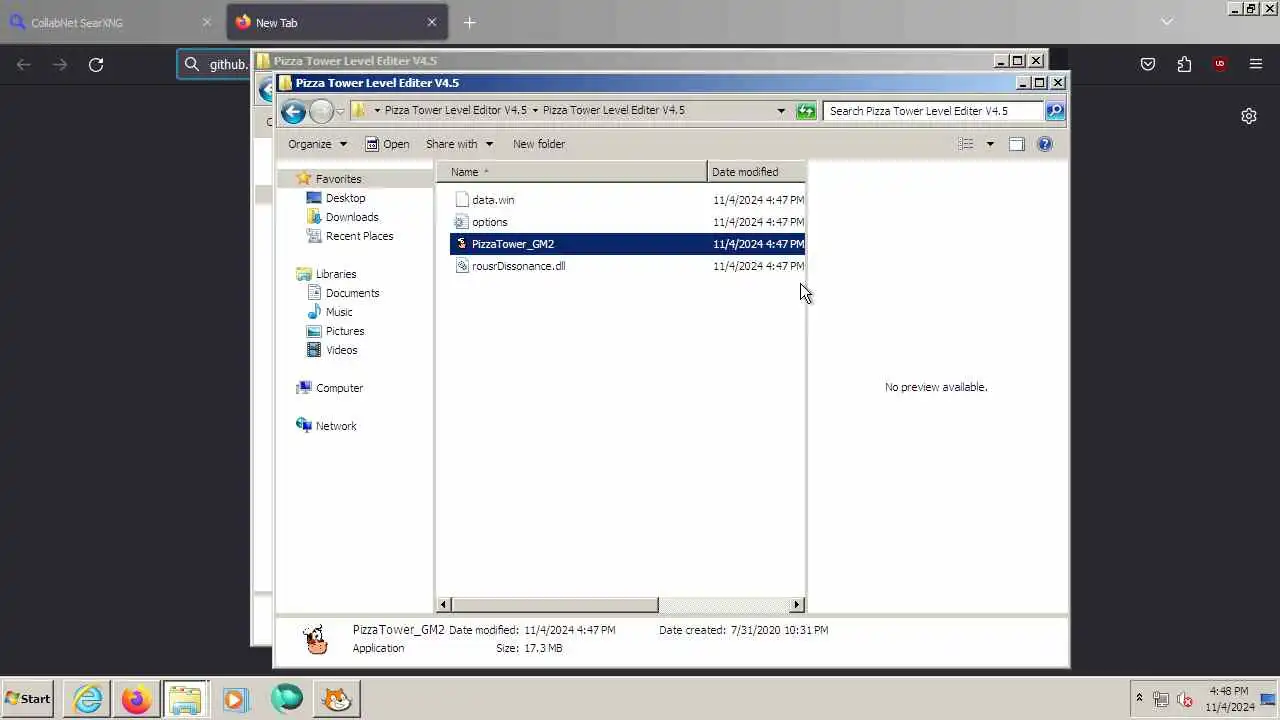The image size is (1280, 720).
Task: Open Documents library in navigation pane
Action: 352,293
